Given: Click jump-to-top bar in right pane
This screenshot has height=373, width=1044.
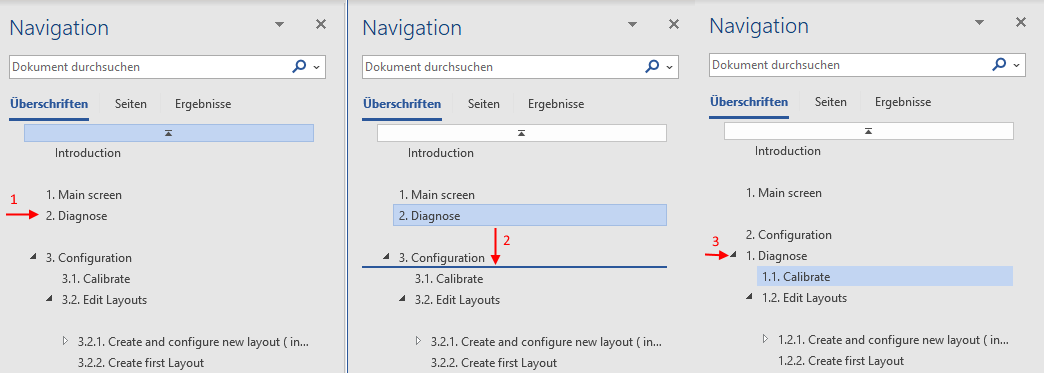Looking at the screenshot, I should coord(868,131).
